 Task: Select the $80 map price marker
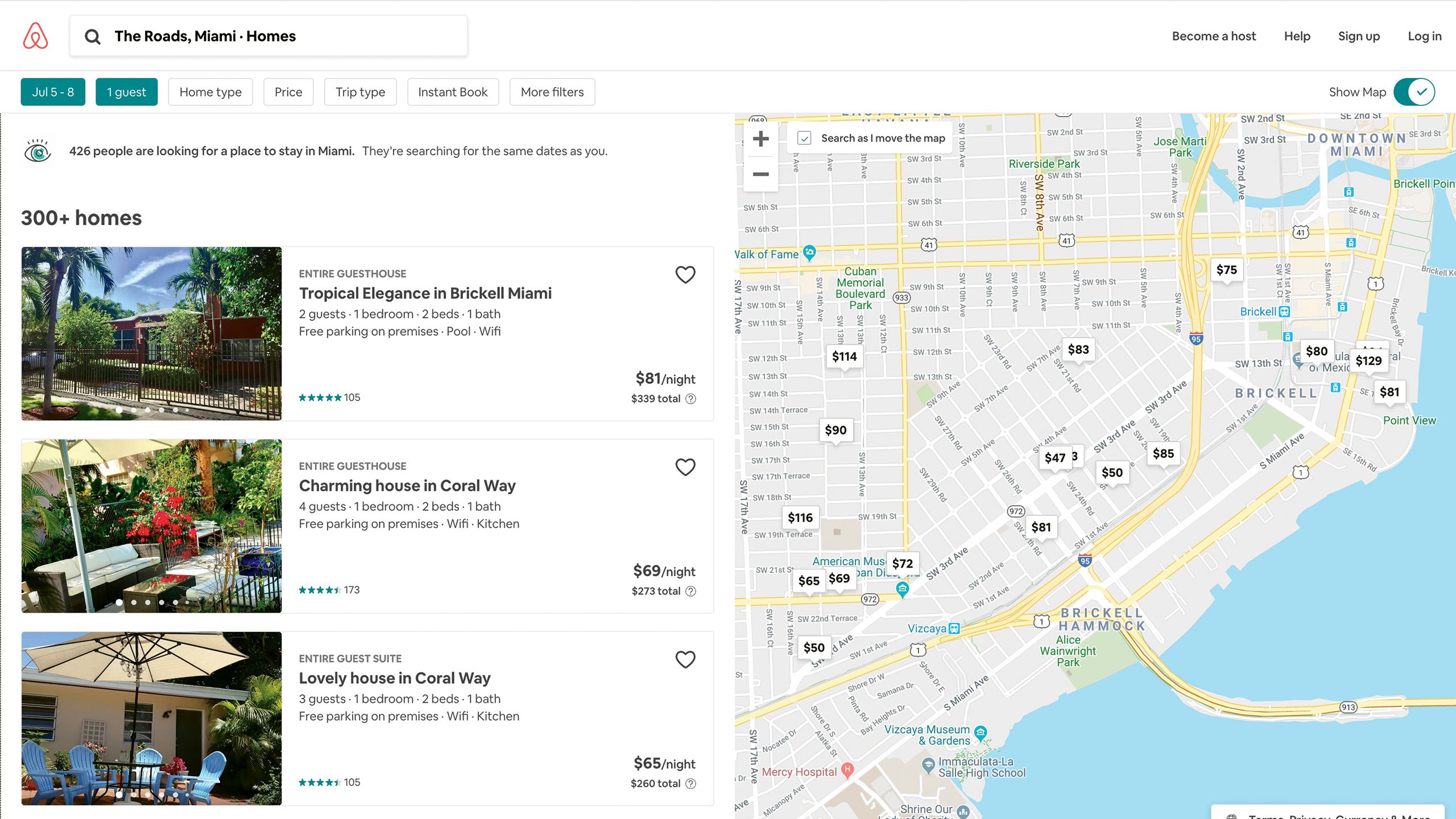point(1317,351)
